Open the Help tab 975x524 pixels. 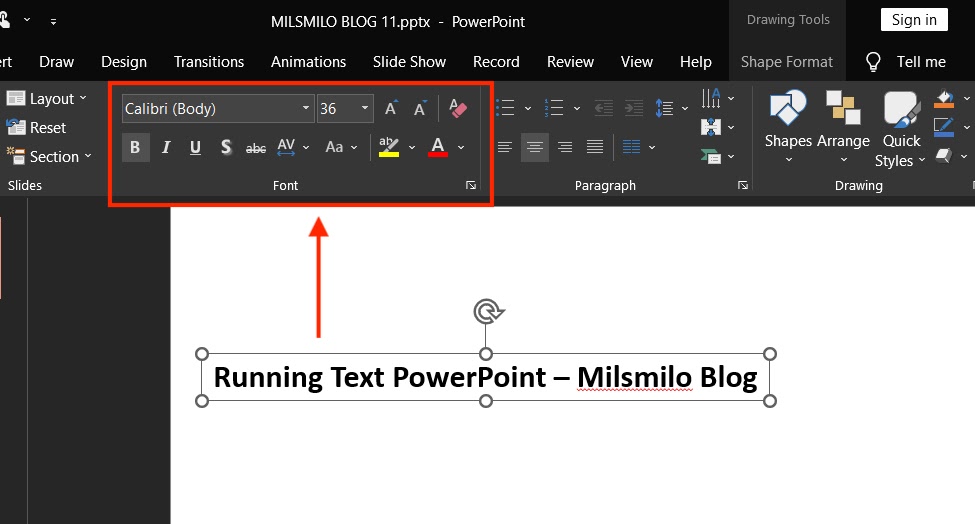click(x=695, y=62)
